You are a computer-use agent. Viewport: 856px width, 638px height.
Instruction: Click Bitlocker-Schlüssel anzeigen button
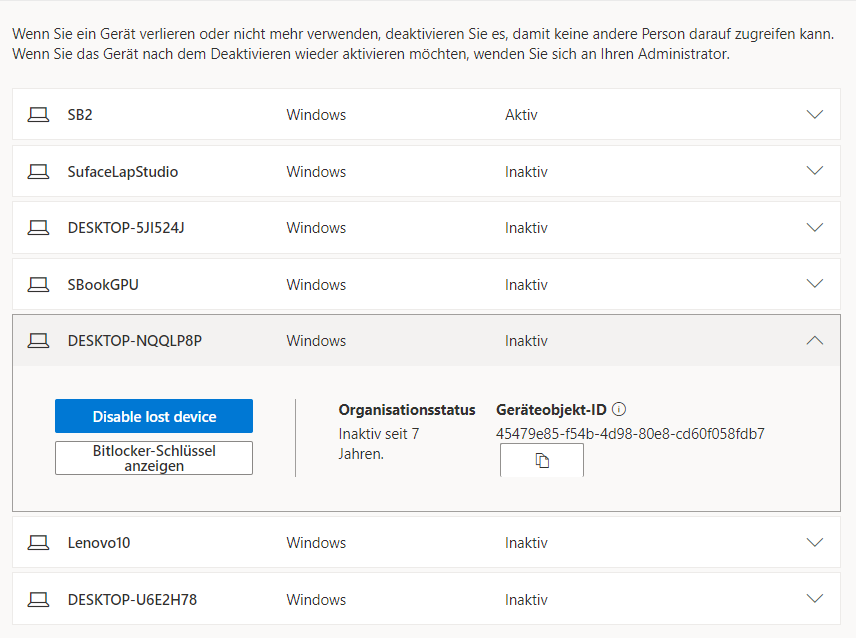(154, 458)
